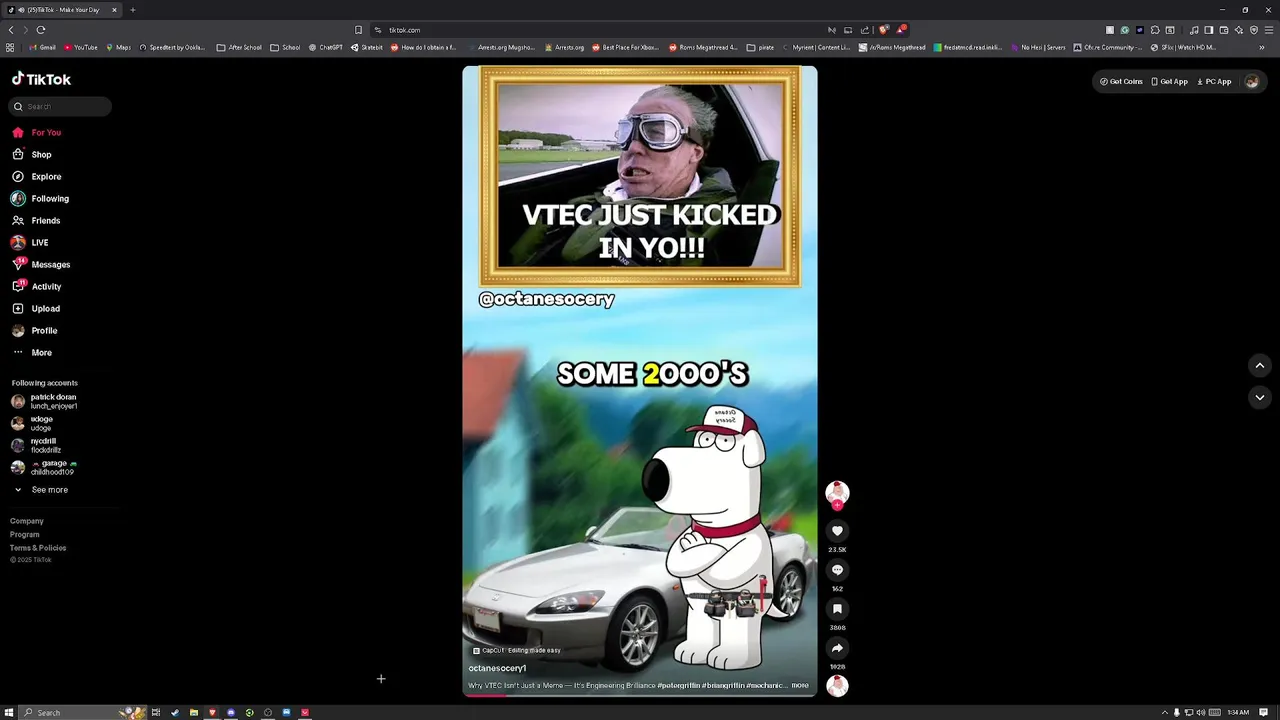Open the YouTube bookmark
This screenshot has height=720, width=1280.
point(81,47)
